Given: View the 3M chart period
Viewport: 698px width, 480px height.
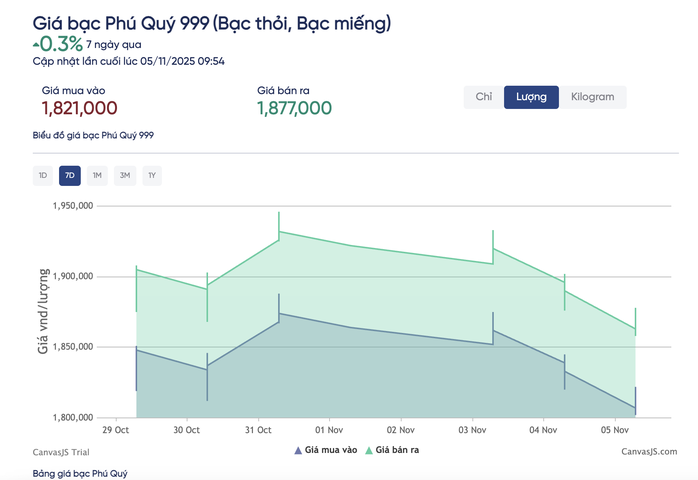Looking at the screenshot, I should point(125,176).
